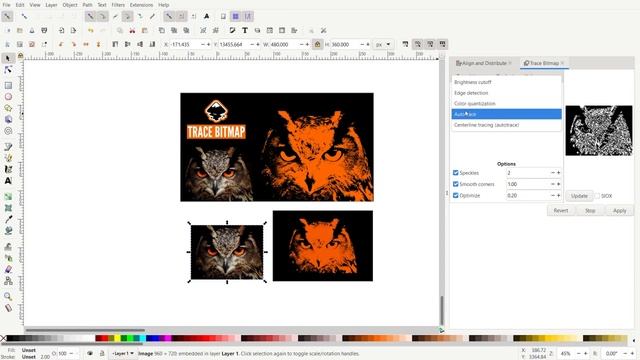Select the Spray tool
Screen dimensions: 640x360
pyautogui.click(x=8, y=258)
